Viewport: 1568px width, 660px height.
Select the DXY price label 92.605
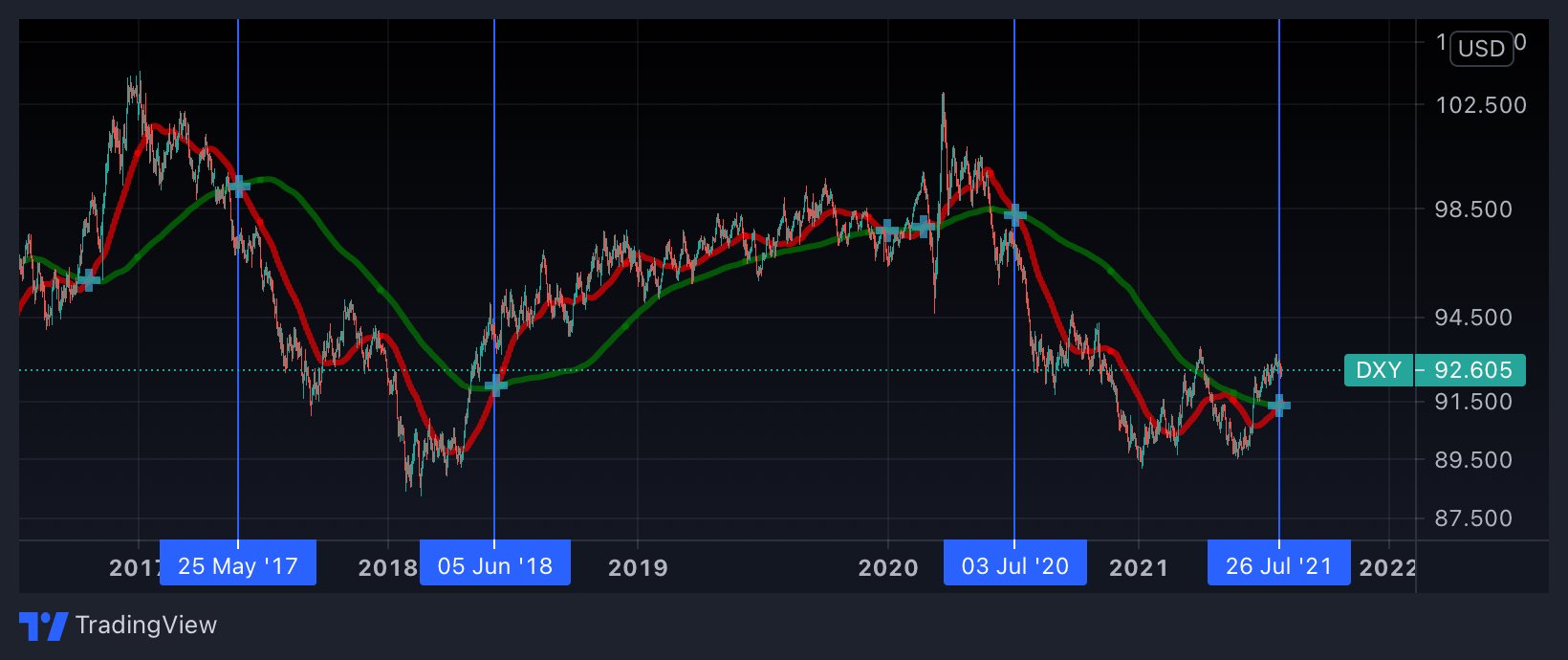1434,370
